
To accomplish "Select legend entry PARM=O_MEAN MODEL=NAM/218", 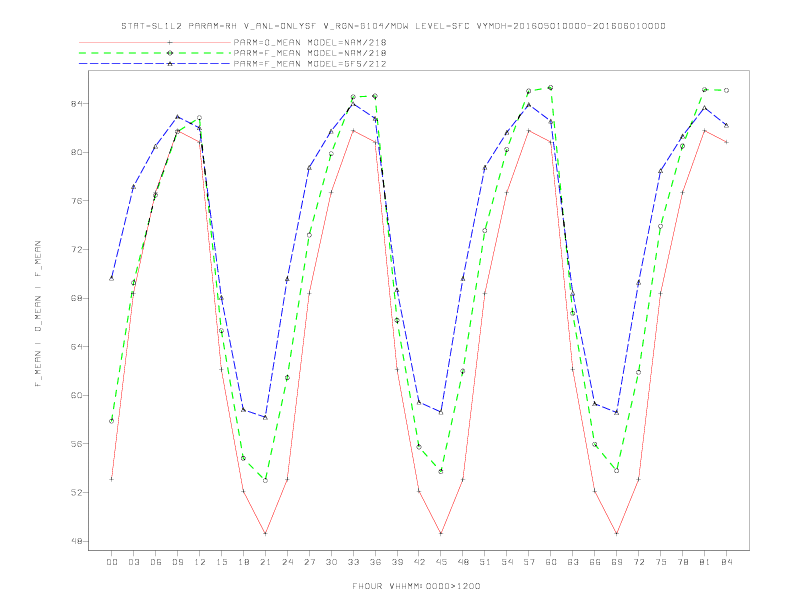I will (x=310, y=42).
